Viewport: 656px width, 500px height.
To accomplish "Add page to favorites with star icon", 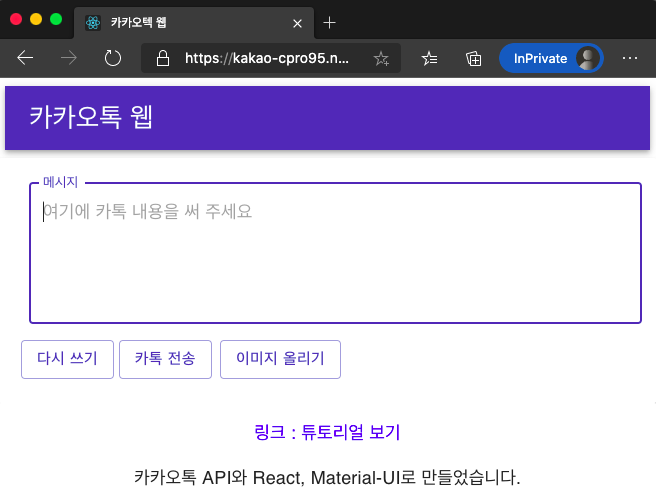I will [381, 59].
